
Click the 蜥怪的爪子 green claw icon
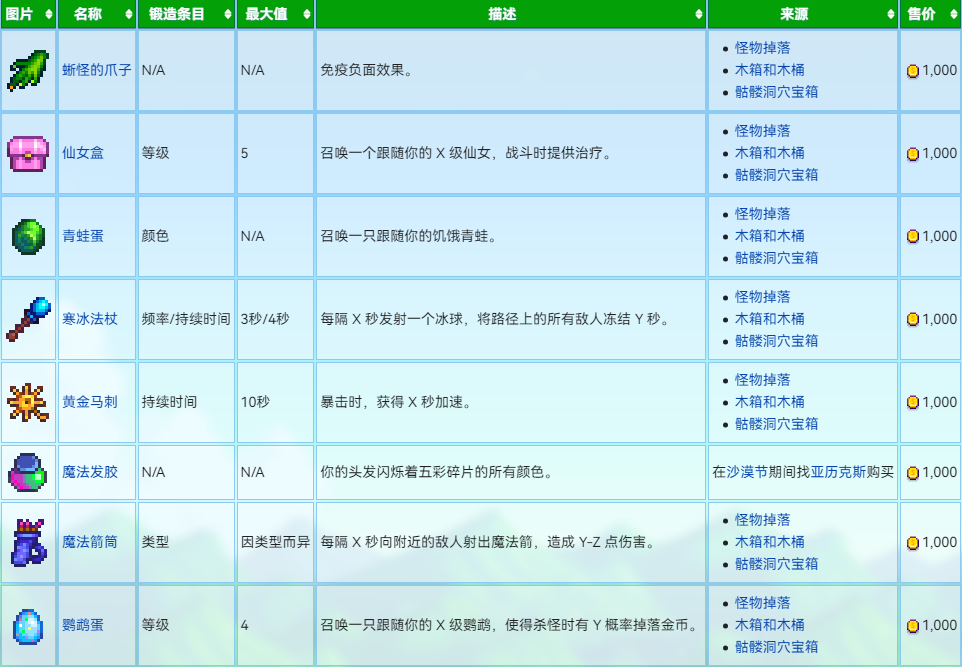(x=28, y=70)
